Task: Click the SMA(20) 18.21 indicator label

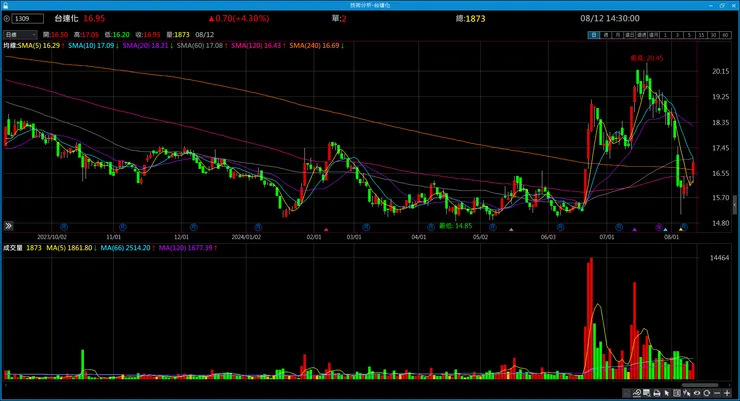Action: click(145, 45)
